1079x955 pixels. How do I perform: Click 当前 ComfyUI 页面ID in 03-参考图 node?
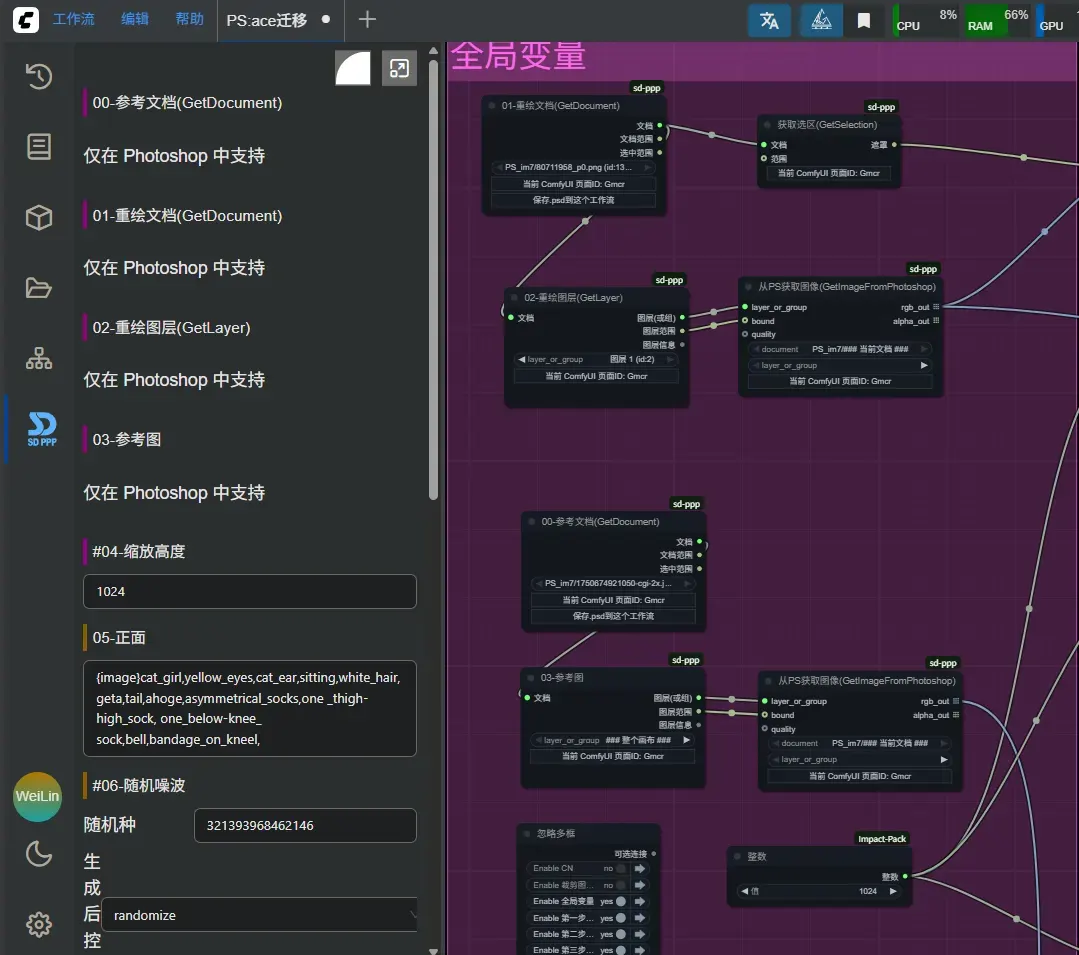(x=612, y=756)
